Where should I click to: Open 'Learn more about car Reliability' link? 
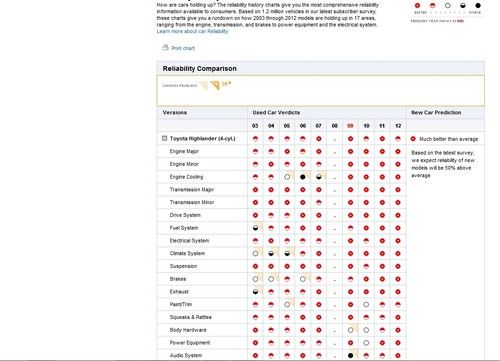(192, 31)
